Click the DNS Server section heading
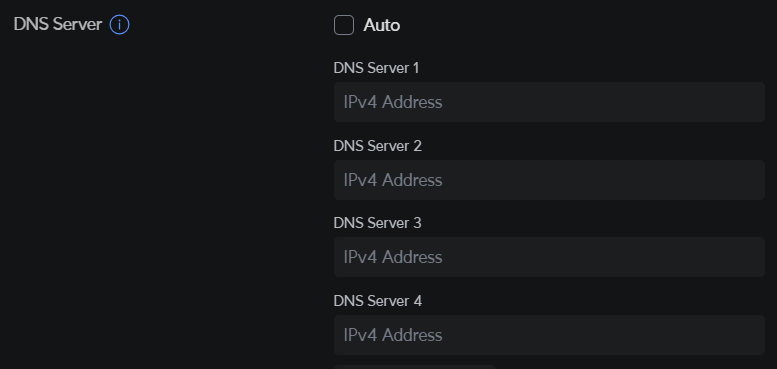The height and width of the screenshot is (369, 777). point(58,24)
